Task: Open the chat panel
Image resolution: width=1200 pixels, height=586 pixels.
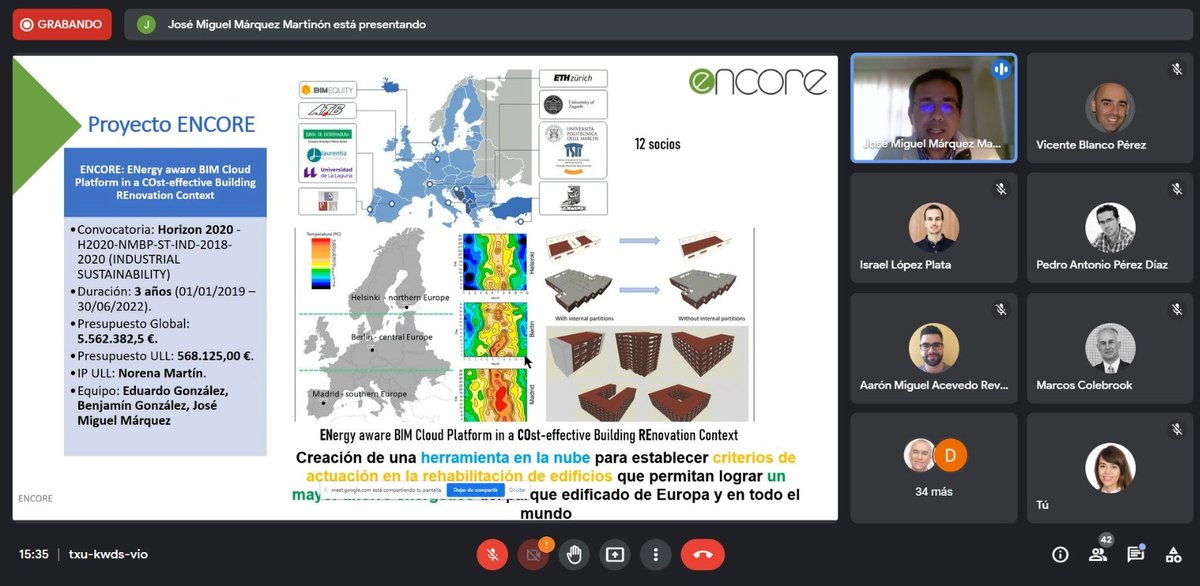Action: pos(1136,554)
